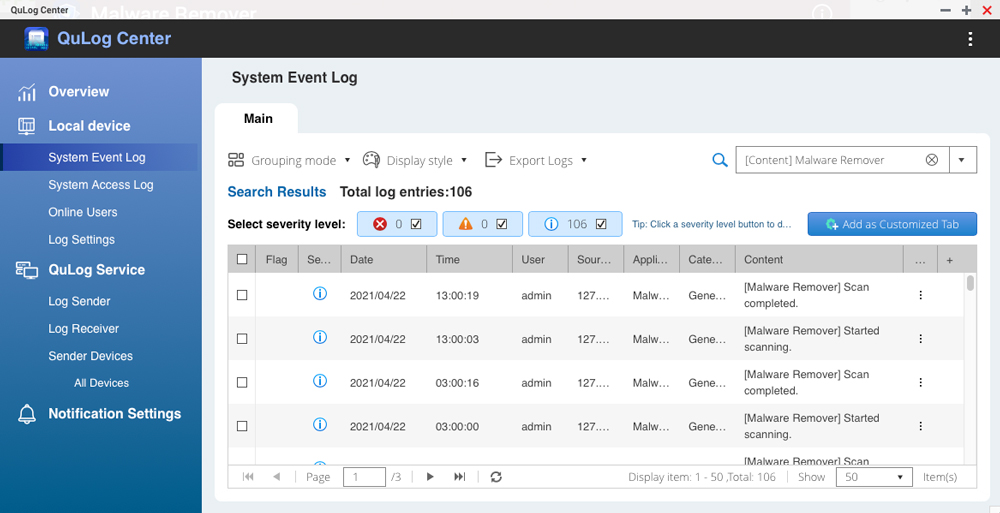Open row menu for 13:00:19 entry

click(x=920, y=295)
